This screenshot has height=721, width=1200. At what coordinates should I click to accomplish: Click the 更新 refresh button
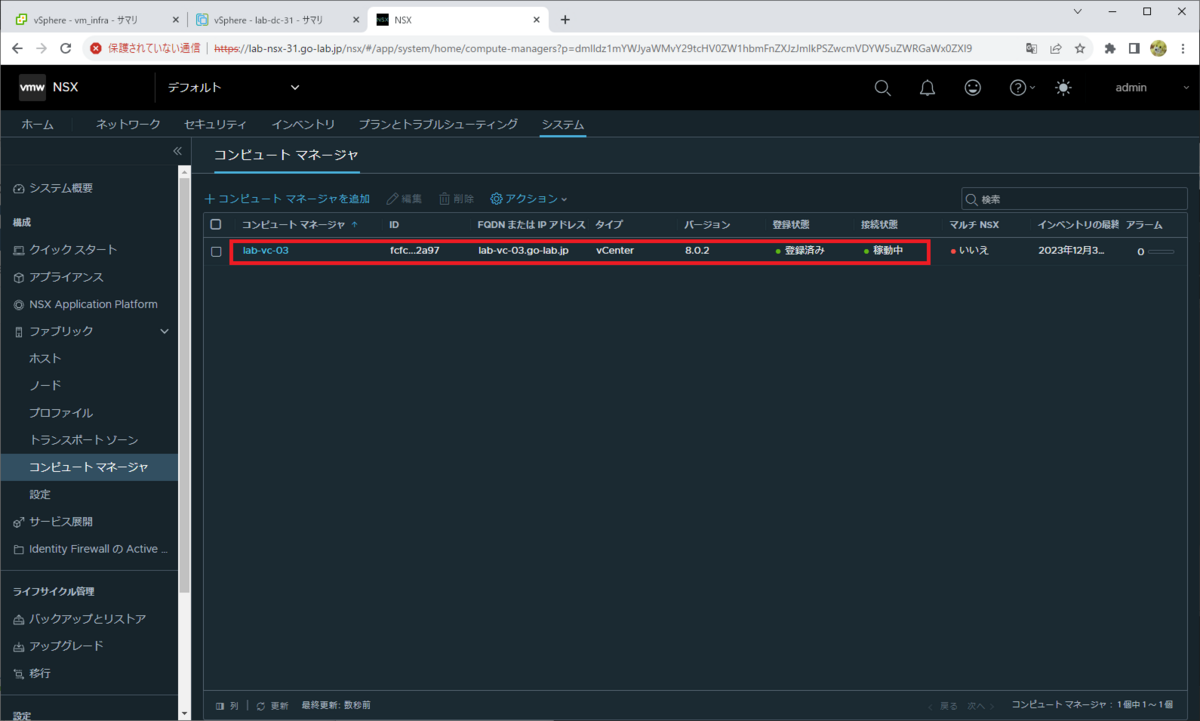[272, 705]
